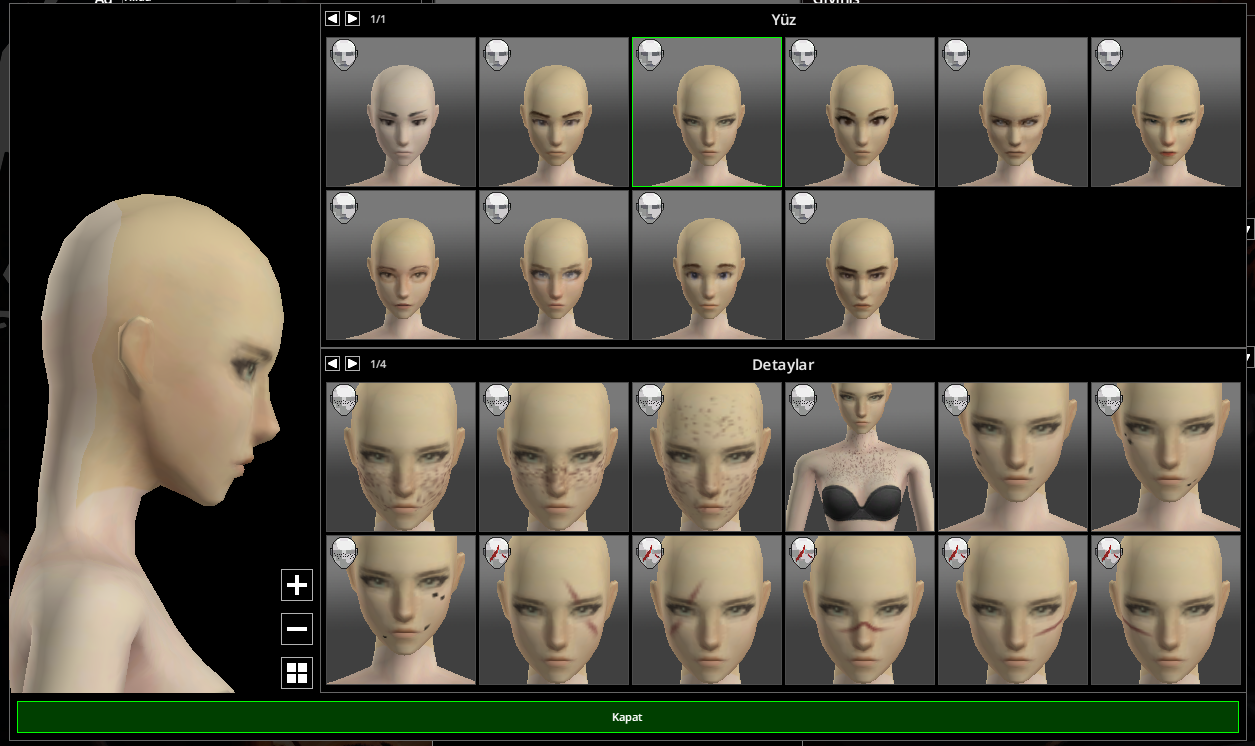This screenshot has width=1255, height=746.
Task: Select third detail in bottom Detaylar row
Action: [x=707, y=610]
